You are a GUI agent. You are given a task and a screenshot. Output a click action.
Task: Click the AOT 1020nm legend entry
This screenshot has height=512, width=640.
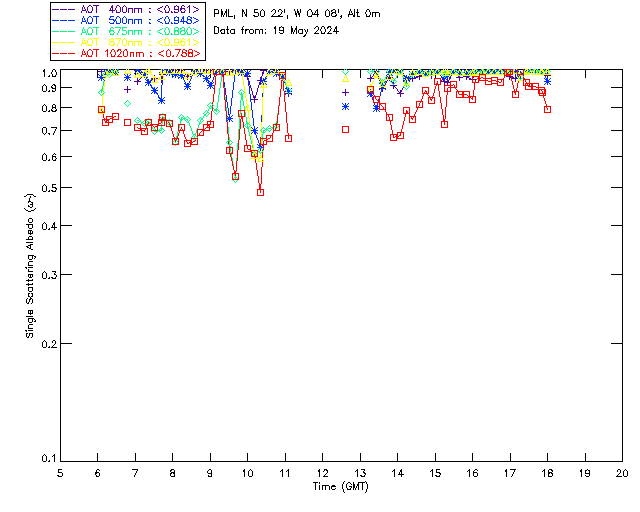[x=126, y=53]
